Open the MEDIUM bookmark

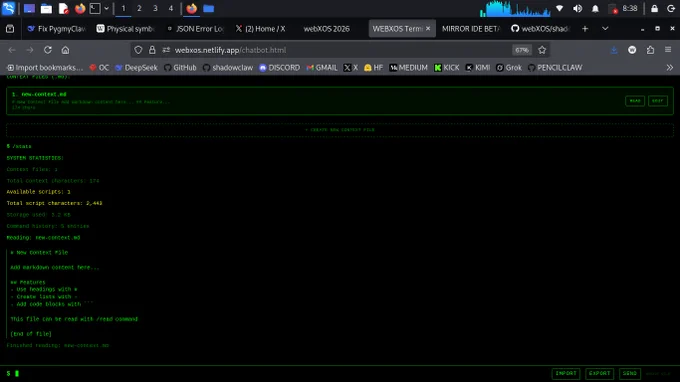[x=409, y=68]
